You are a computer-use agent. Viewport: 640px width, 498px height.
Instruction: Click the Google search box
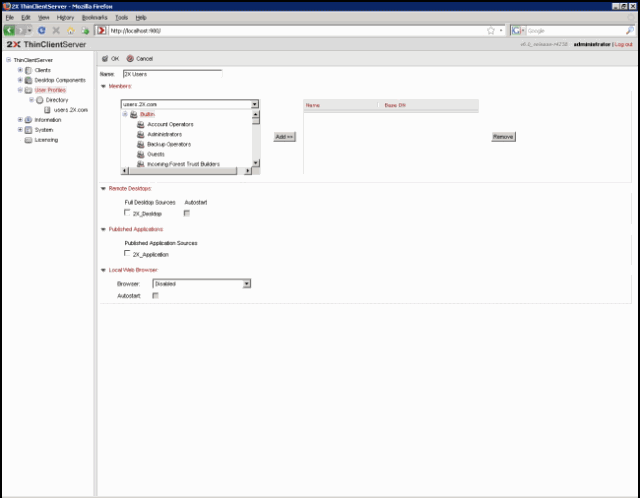(x=575, y=31)
